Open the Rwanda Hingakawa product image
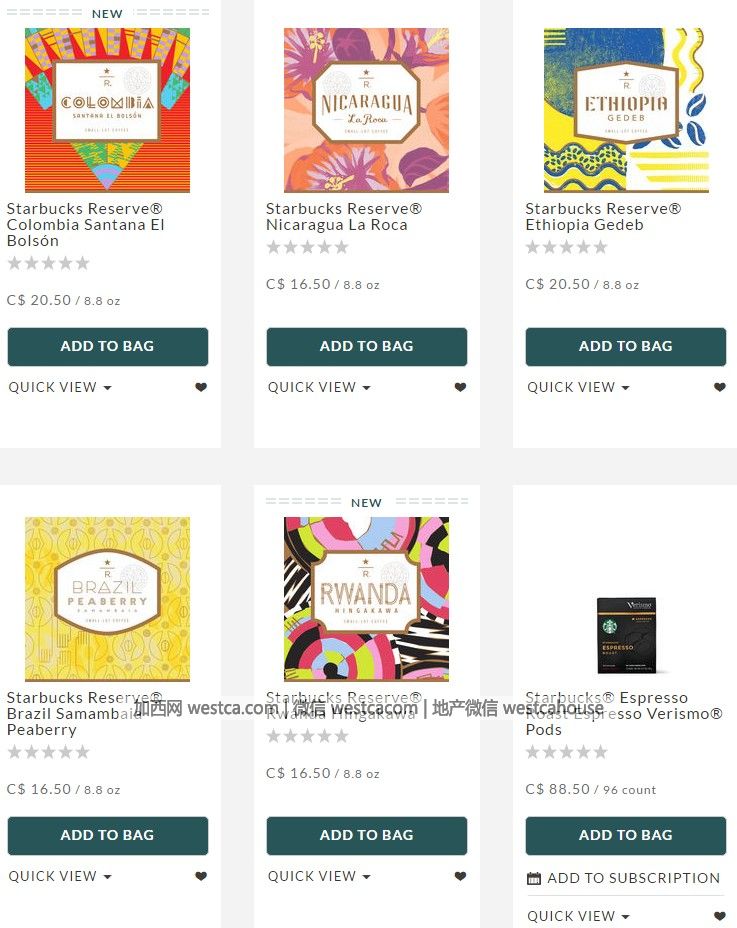Viewport: 737px width, 928px height. 366,599
